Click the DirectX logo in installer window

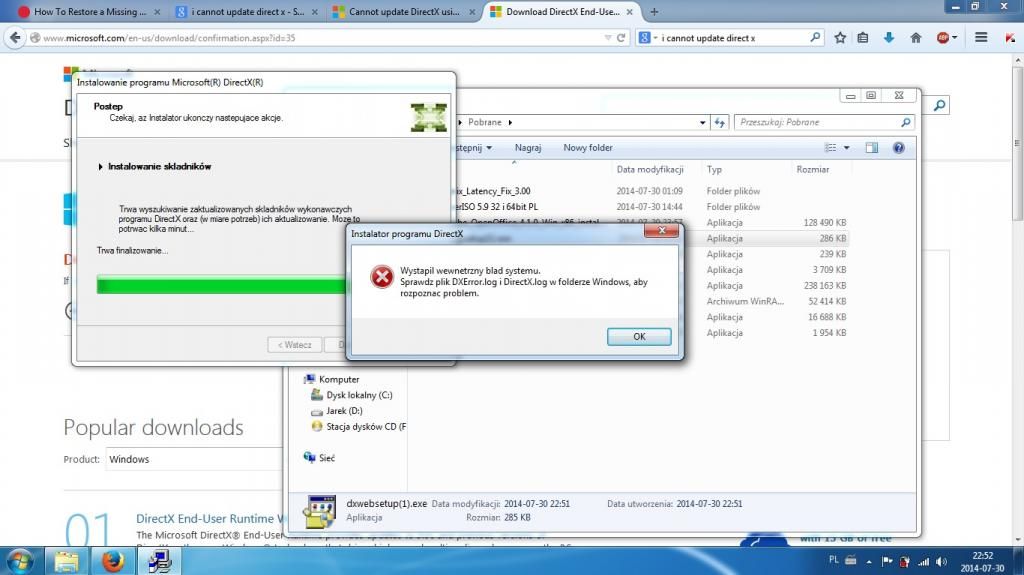429,117
